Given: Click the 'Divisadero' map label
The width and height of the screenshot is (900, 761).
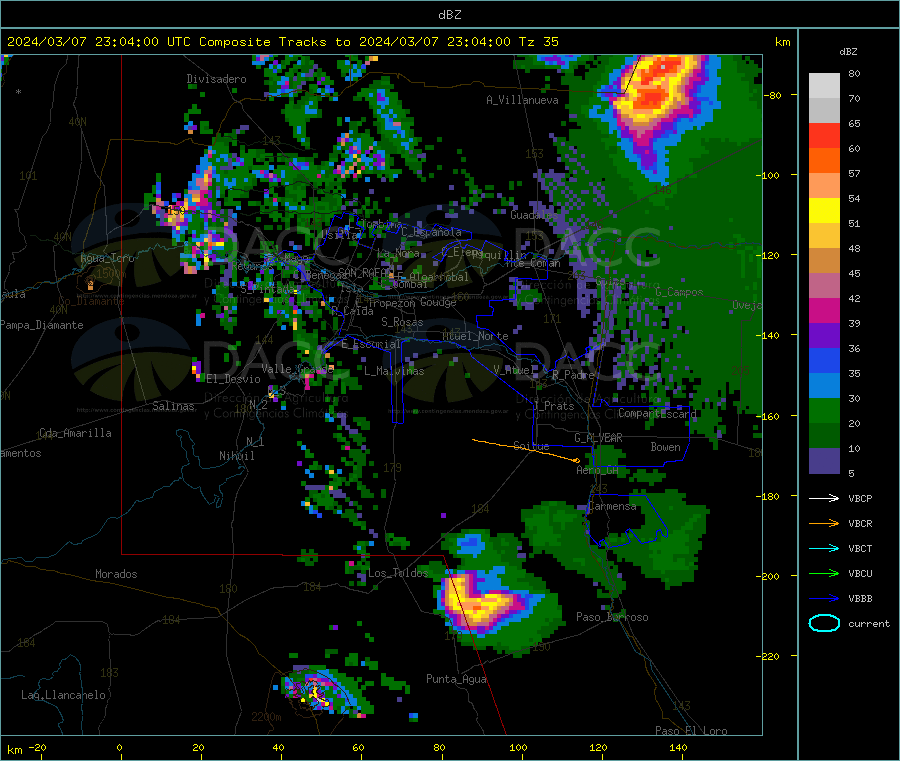Looking at the screenshot, I should (x=216, y=79).
